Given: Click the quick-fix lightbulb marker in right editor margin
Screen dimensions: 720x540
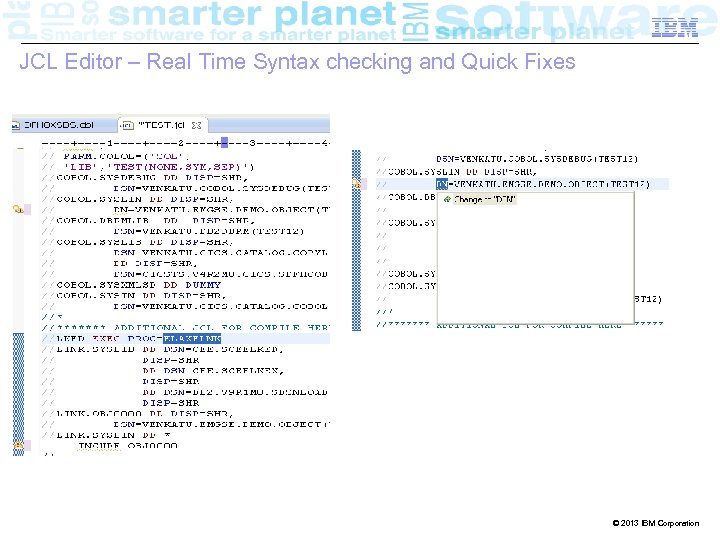Looking at the screenshot, I should [x=356, y=184].
